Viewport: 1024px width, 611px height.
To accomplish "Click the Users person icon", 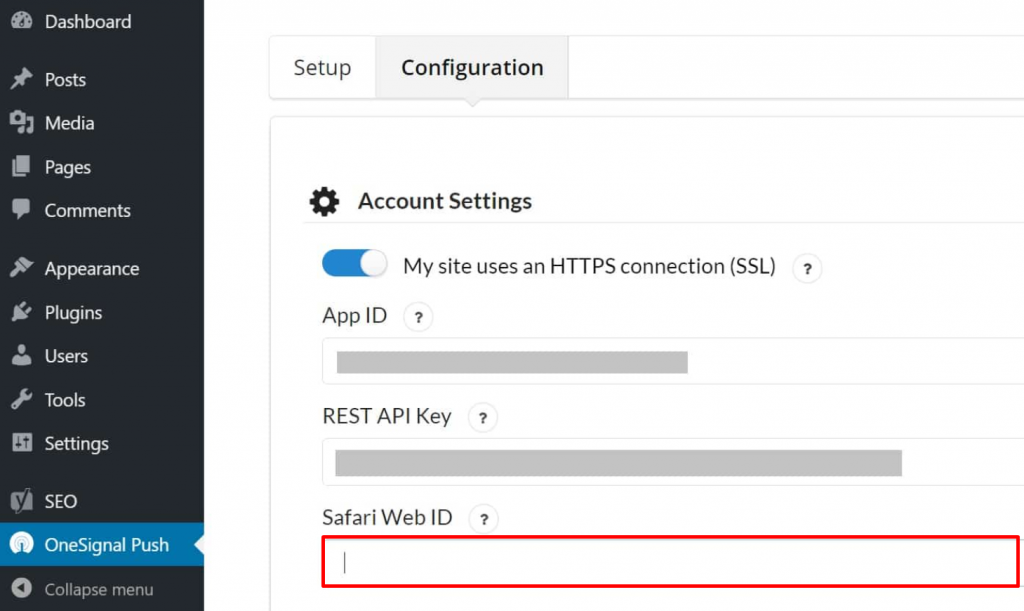I will (x=22, y=355).
